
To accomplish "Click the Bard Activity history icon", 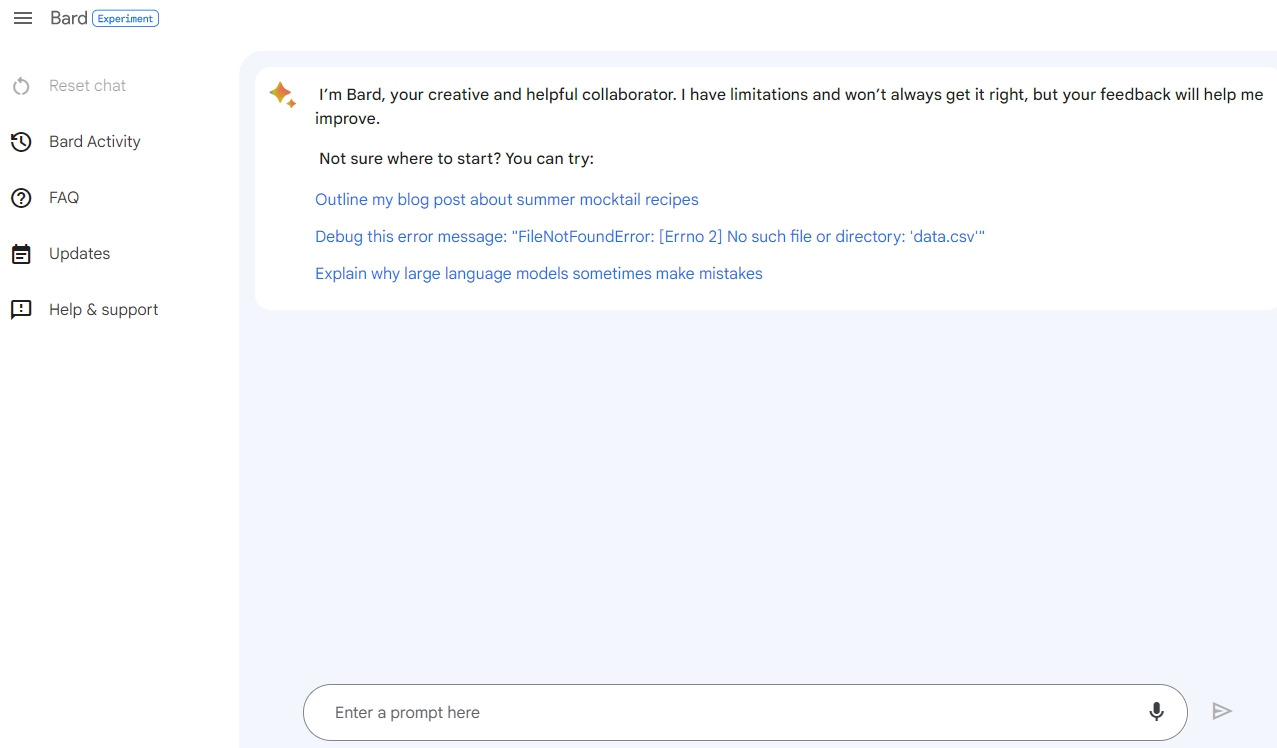I will (21, 142).
